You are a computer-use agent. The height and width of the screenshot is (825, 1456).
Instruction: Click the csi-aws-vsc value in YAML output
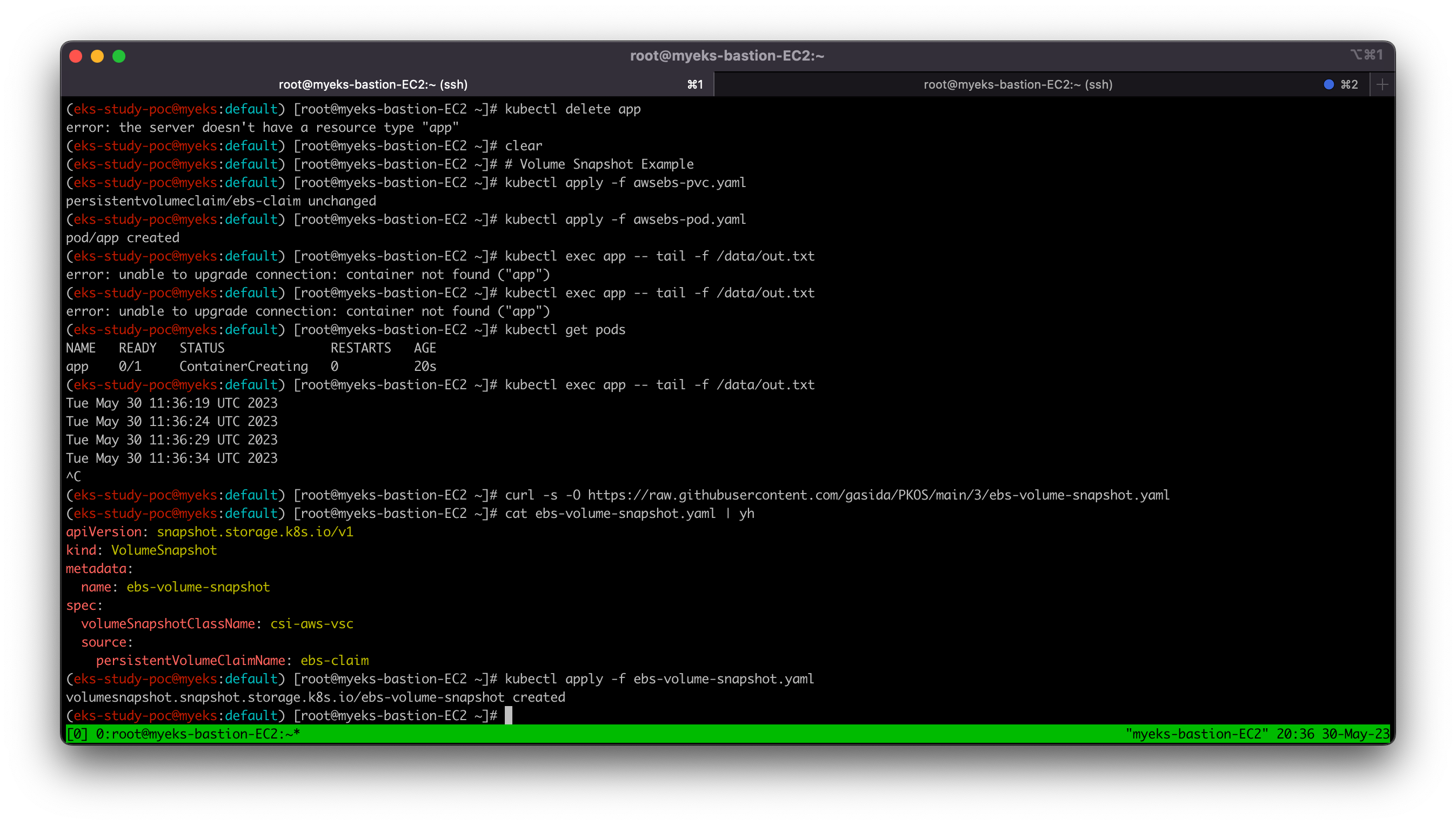pyautogui.click(x=311, y=623)
